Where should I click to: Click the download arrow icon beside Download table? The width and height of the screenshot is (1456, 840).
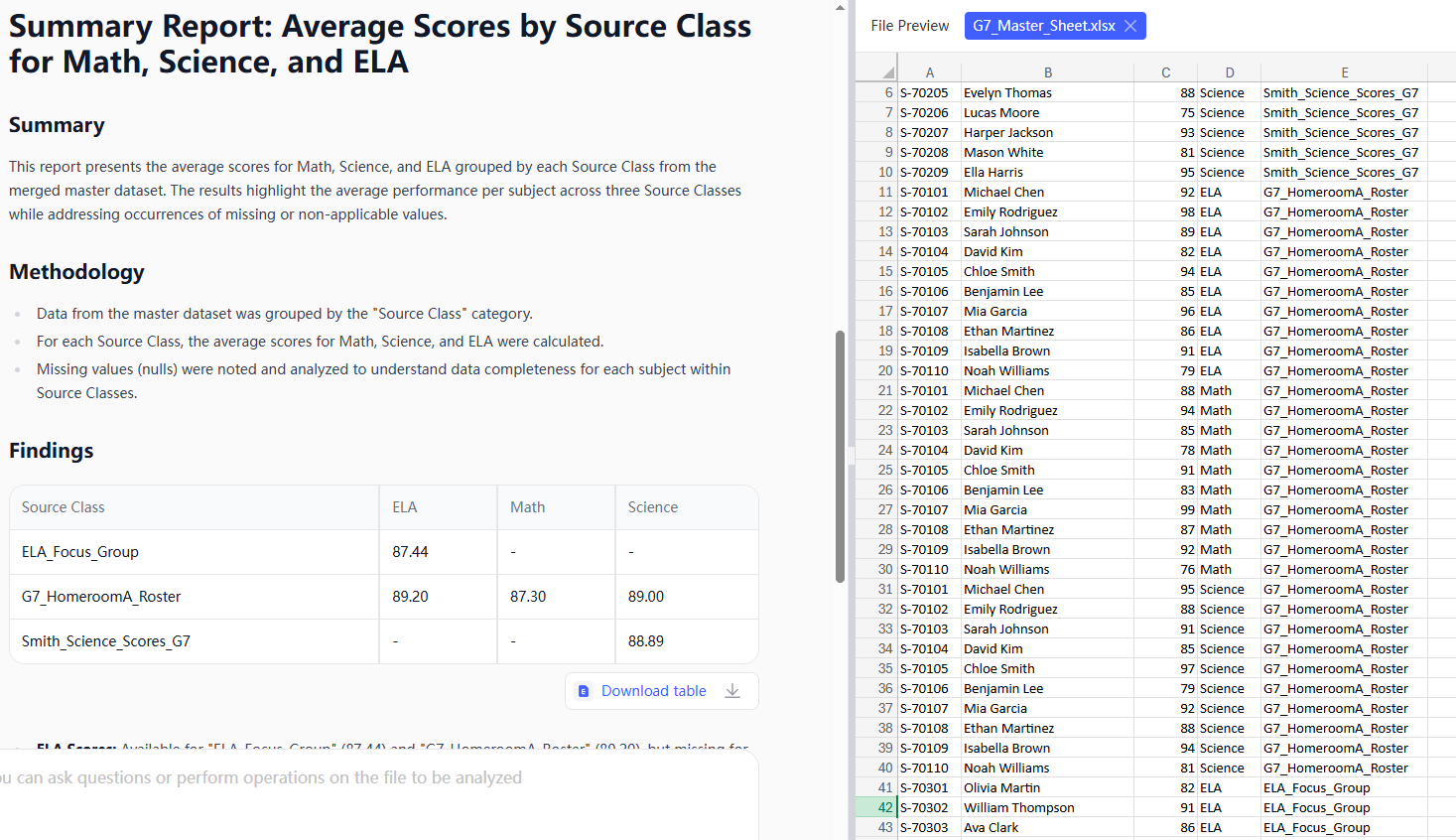pos(732,691)
